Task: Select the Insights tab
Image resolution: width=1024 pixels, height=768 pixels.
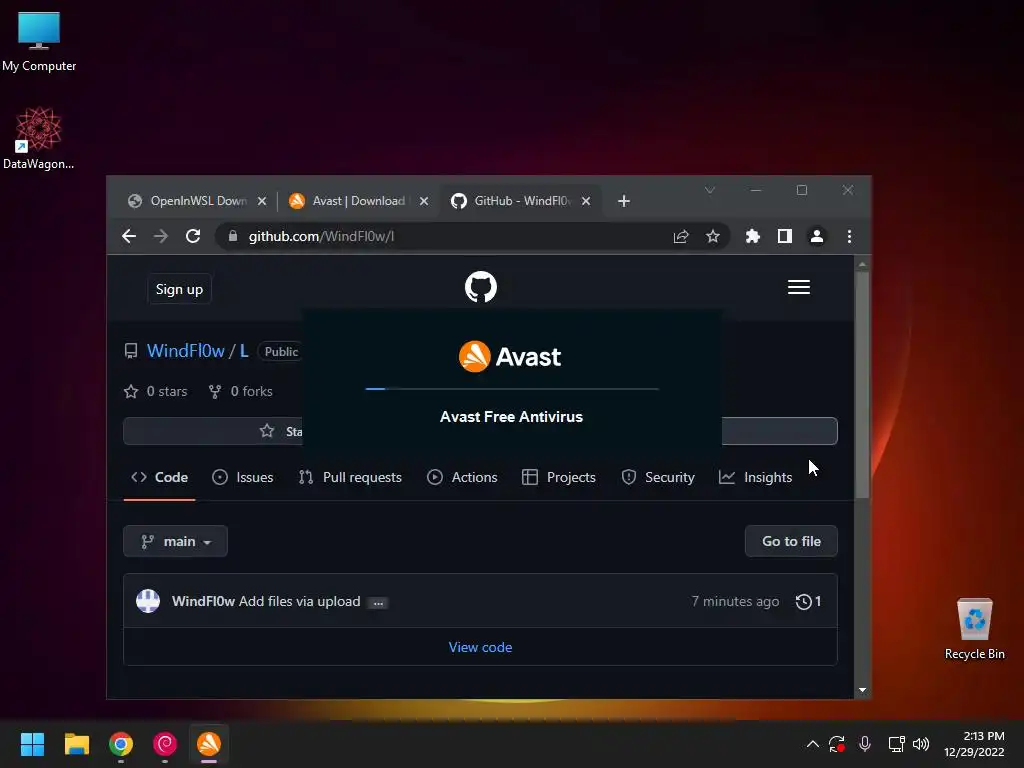Action: [756, 477]
